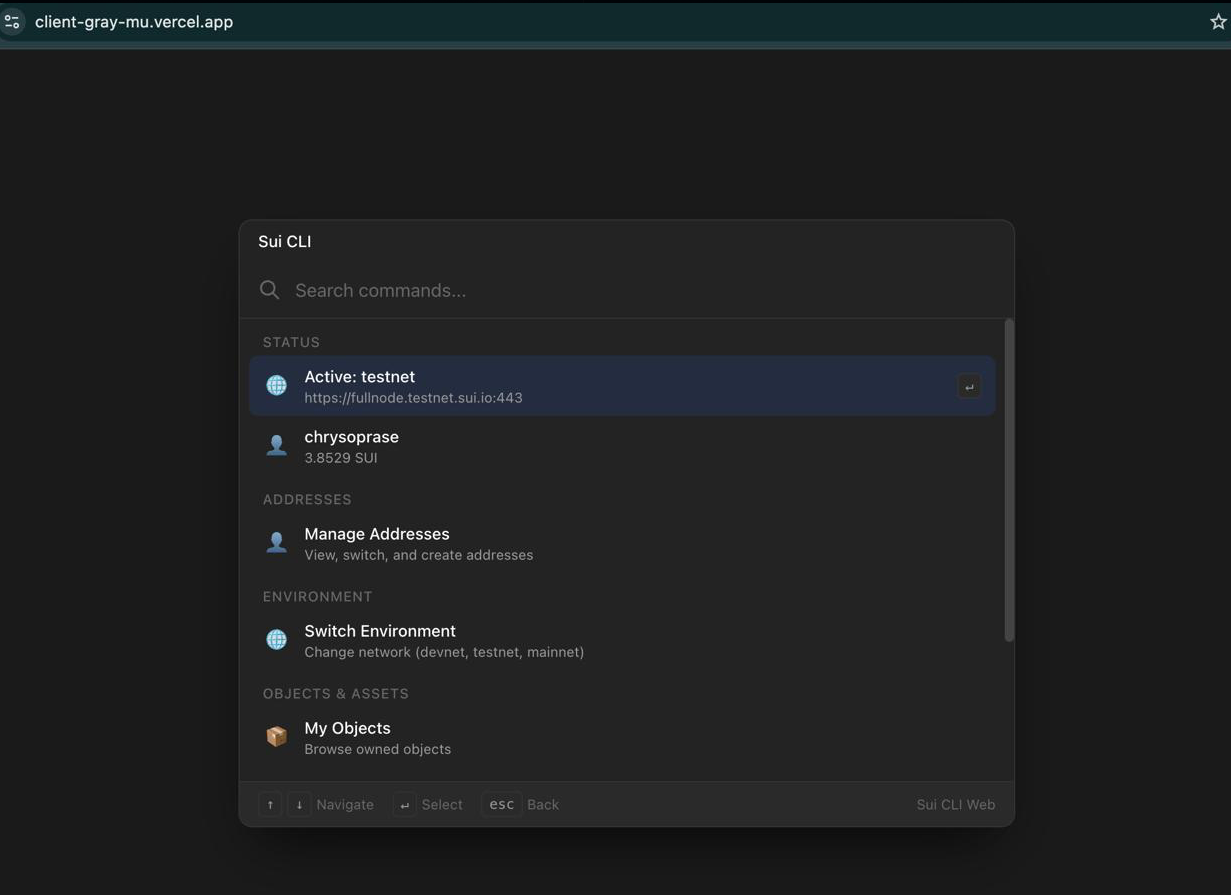This screenshot has width=1231, height=895.
Task: Click the down-arrow navigation key hint
Action: pos(299,803)
